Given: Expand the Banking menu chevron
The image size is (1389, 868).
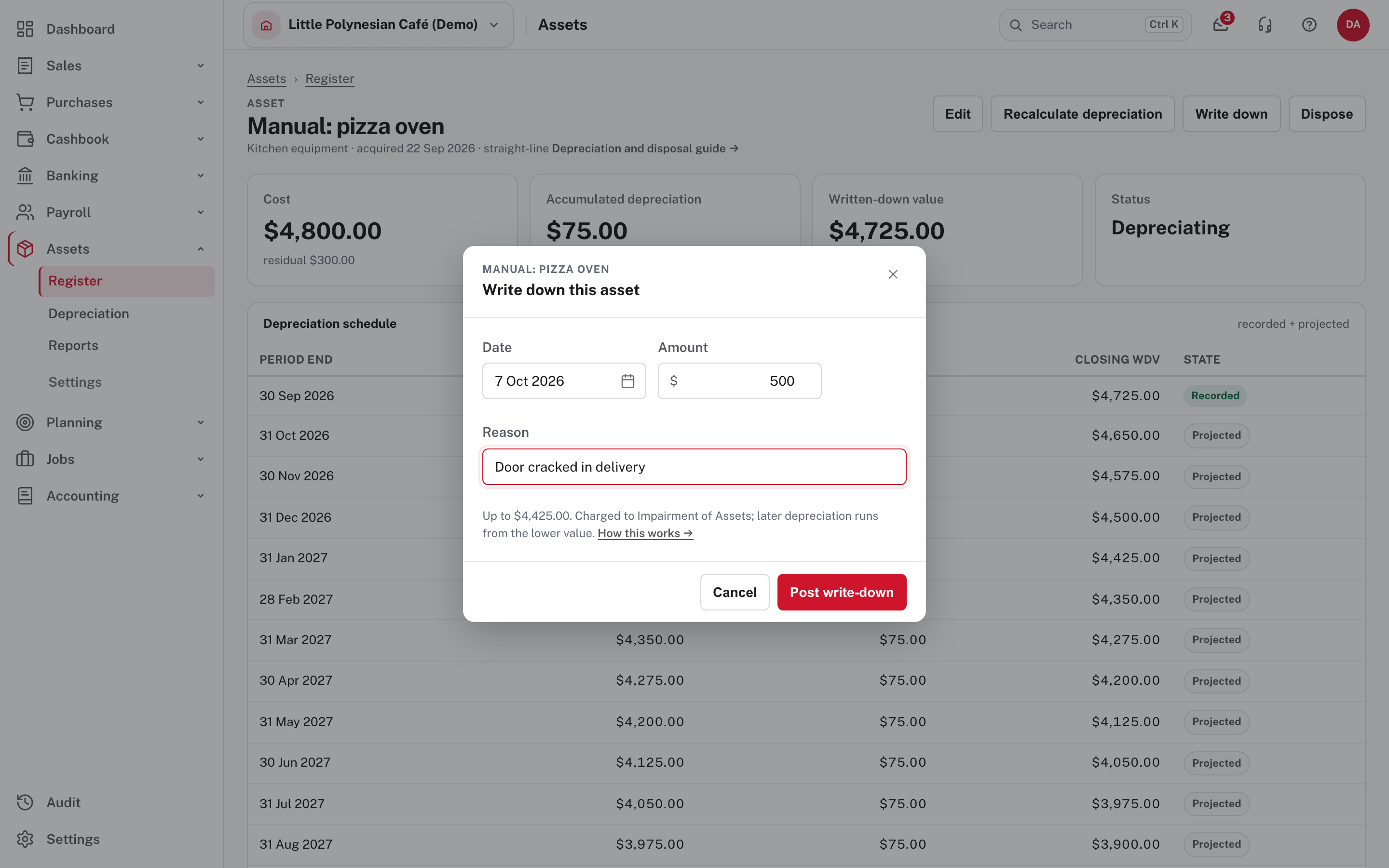Looking at the screenshot, I should tap(201, 176).
